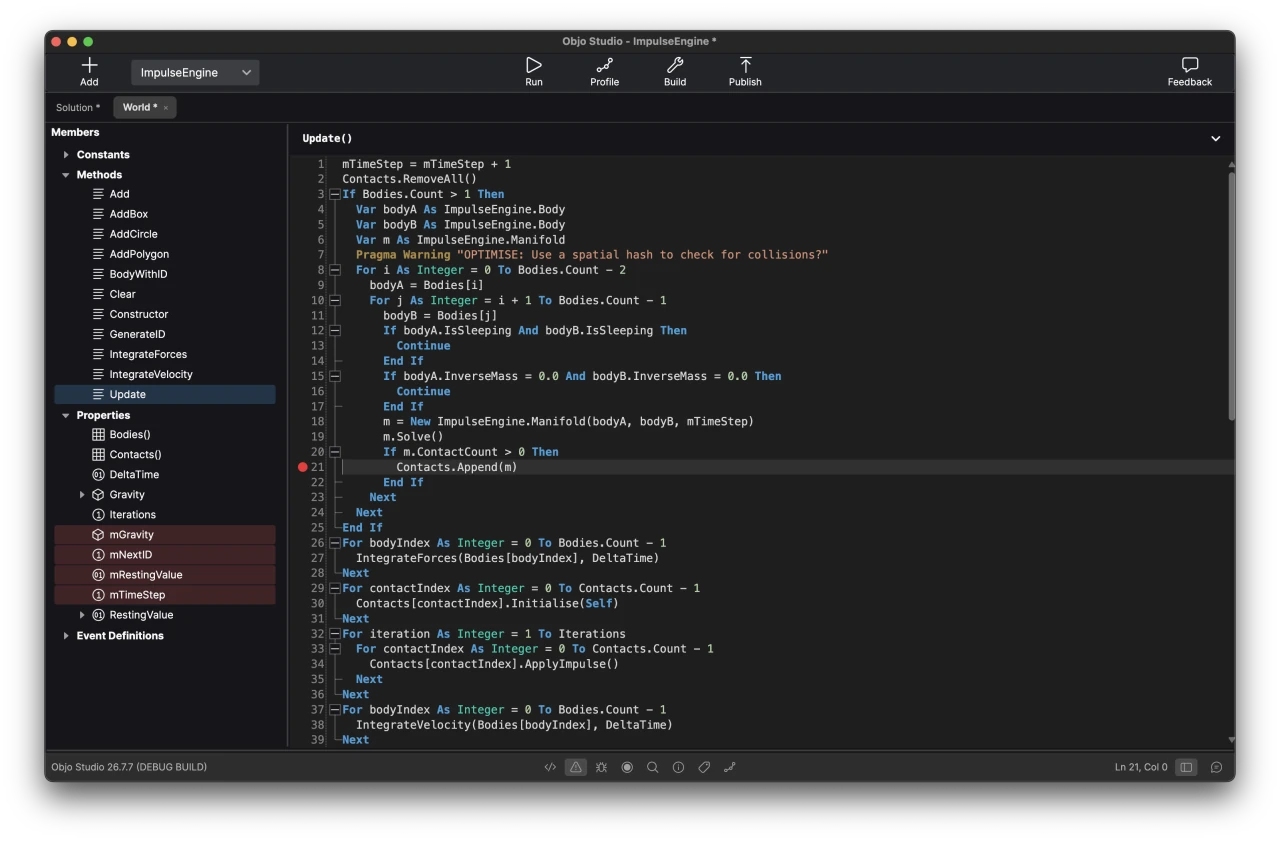Collapse the code fold at line 32
1280x841 pixels.
click(335, 634)
